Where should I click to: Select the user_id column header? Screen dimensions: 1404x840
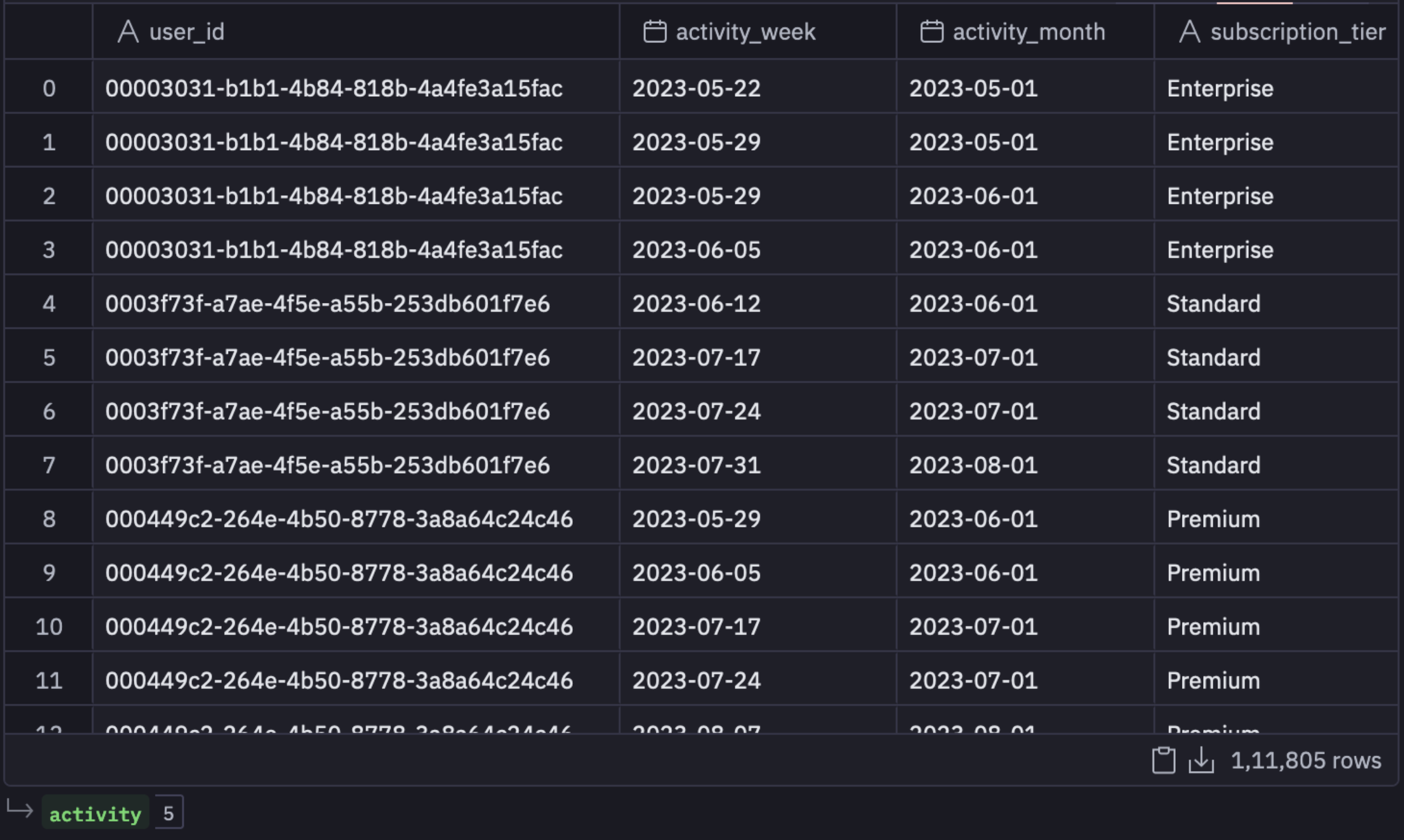click(x=356, y=32)
